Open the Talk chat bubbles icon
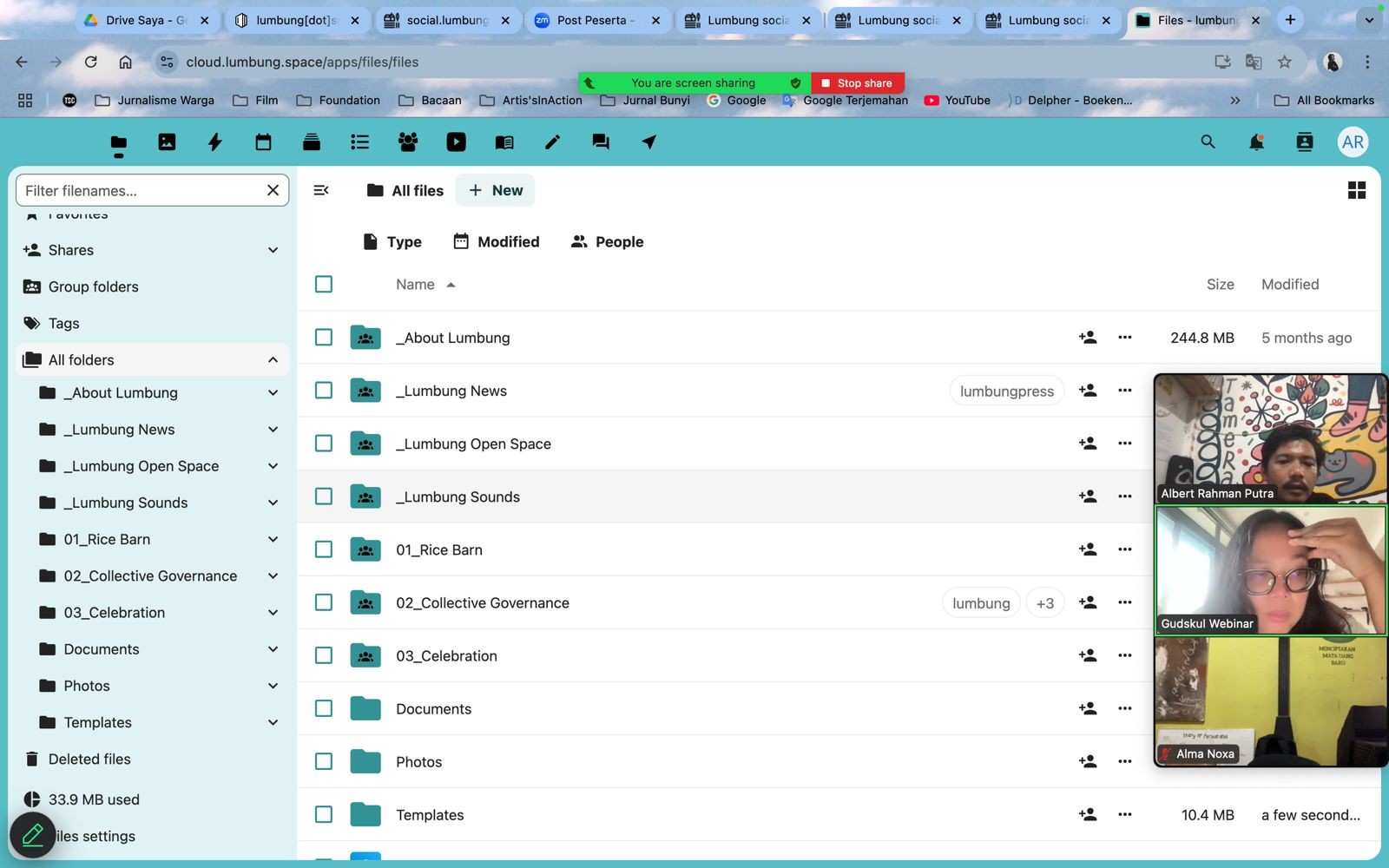 click(x=600, y=142)
